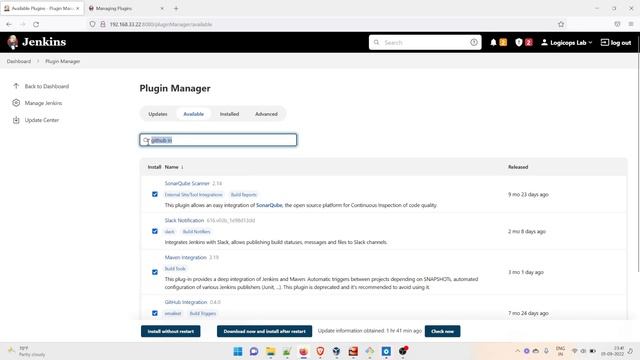
Task: Click the browser address bar URL
Action: [161, 24]
